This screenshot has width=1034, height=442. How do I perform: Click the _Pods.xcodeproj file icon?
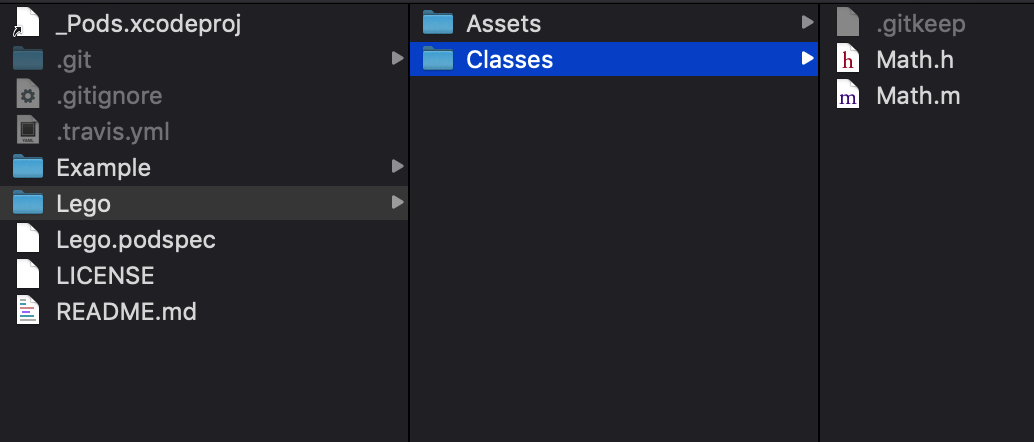27,22
